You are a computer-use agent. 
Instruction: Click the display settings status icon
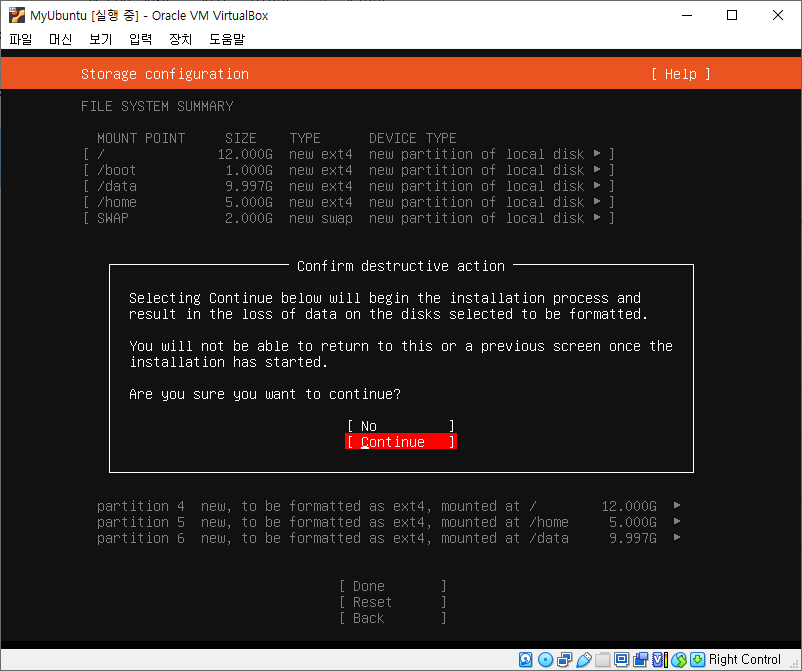(621, 660)
